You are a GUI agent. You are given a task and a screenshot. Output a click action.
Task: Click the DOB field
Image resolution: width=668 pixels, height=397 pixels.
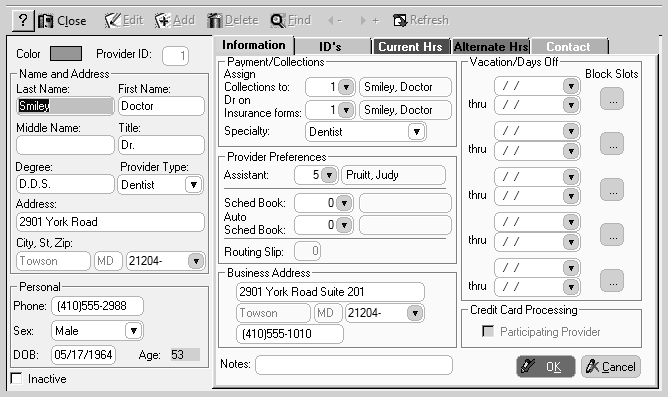point(84,355)
